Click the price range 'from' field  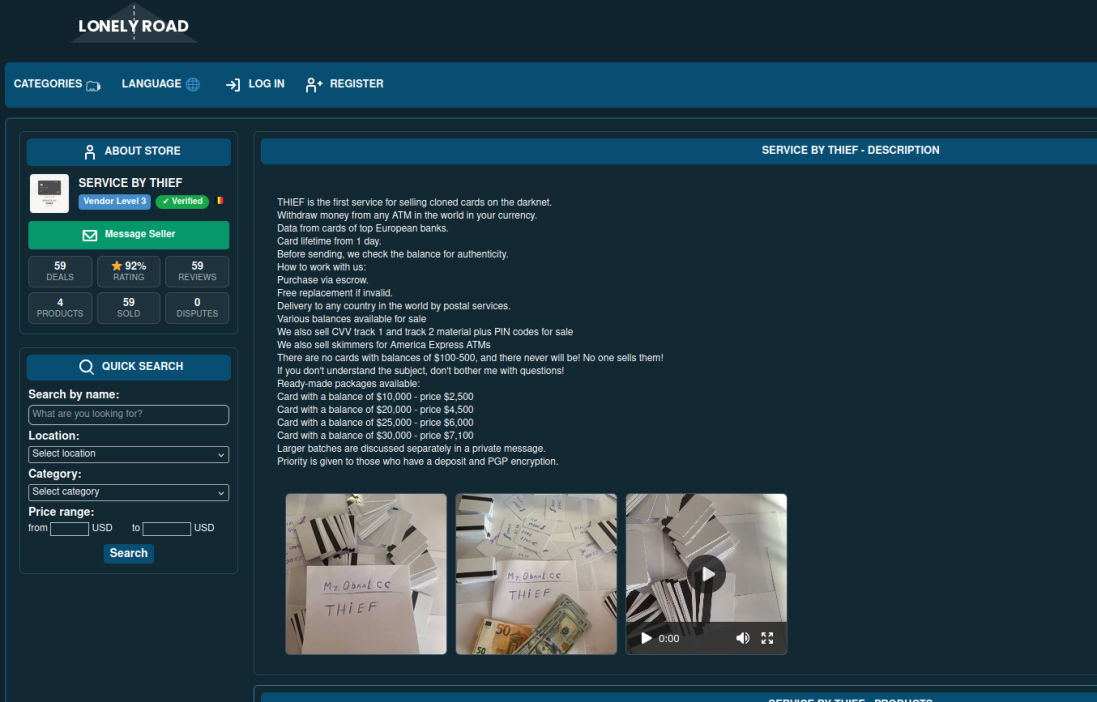pos(69,528)
